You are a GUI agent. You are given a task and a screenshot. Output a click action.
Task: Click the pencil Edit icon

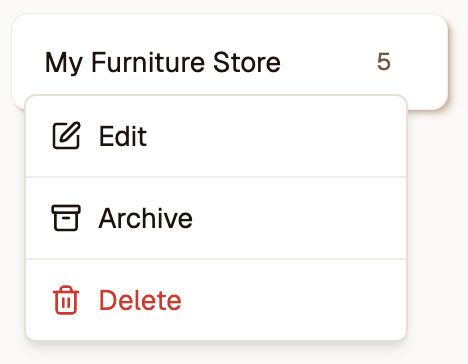click(x=66, y=135)
